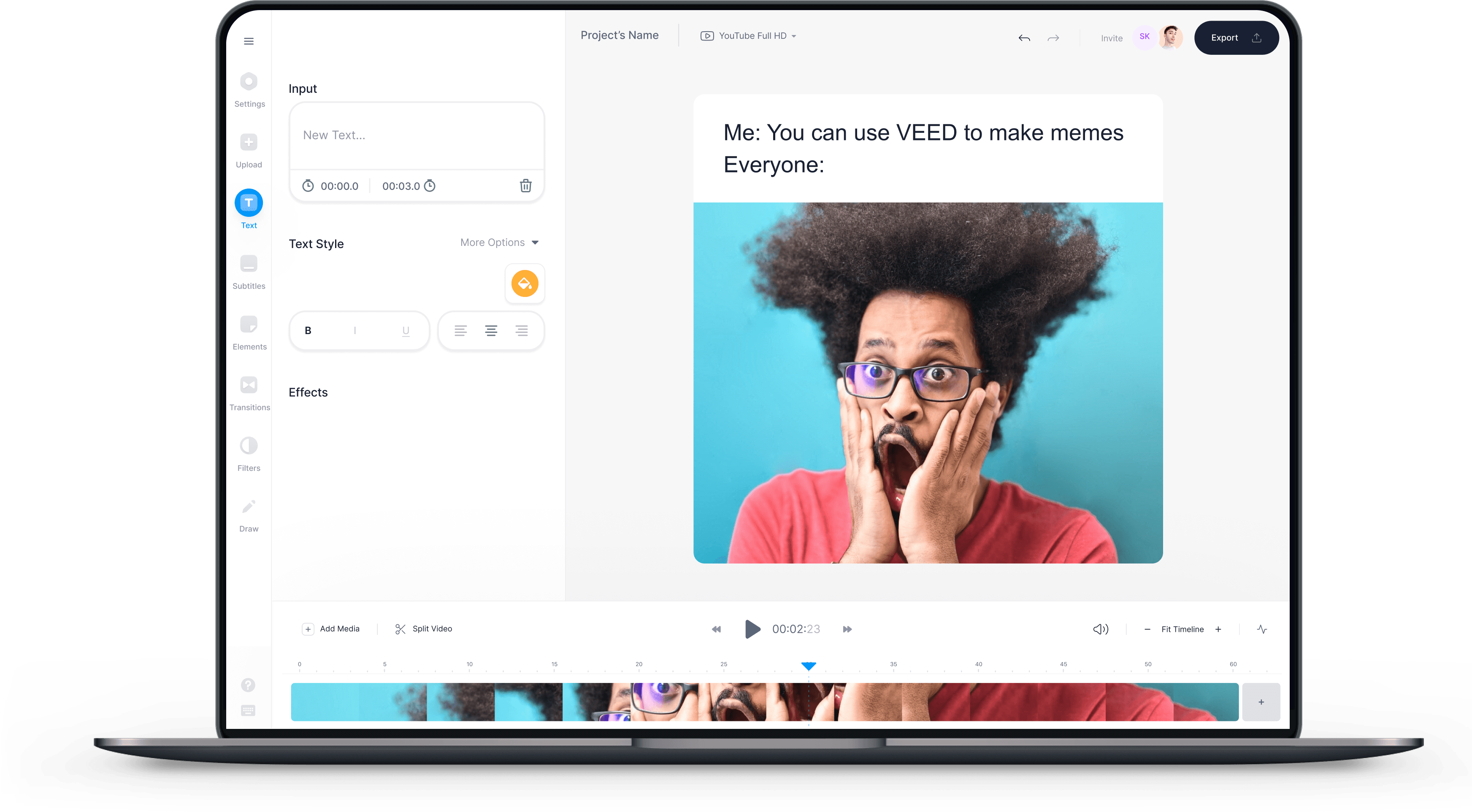This screenshot has width=1472, height=812.
Task: Toggle underline text formatting
Action: [405, 331]
